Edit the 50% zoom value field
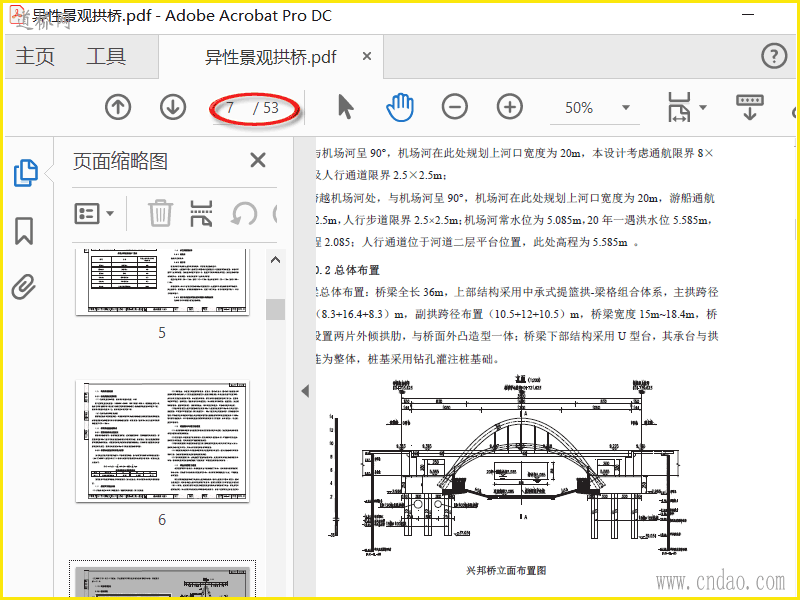Image resolution: width=800 pixels, height=600 pixels. (x=579, y=108)
